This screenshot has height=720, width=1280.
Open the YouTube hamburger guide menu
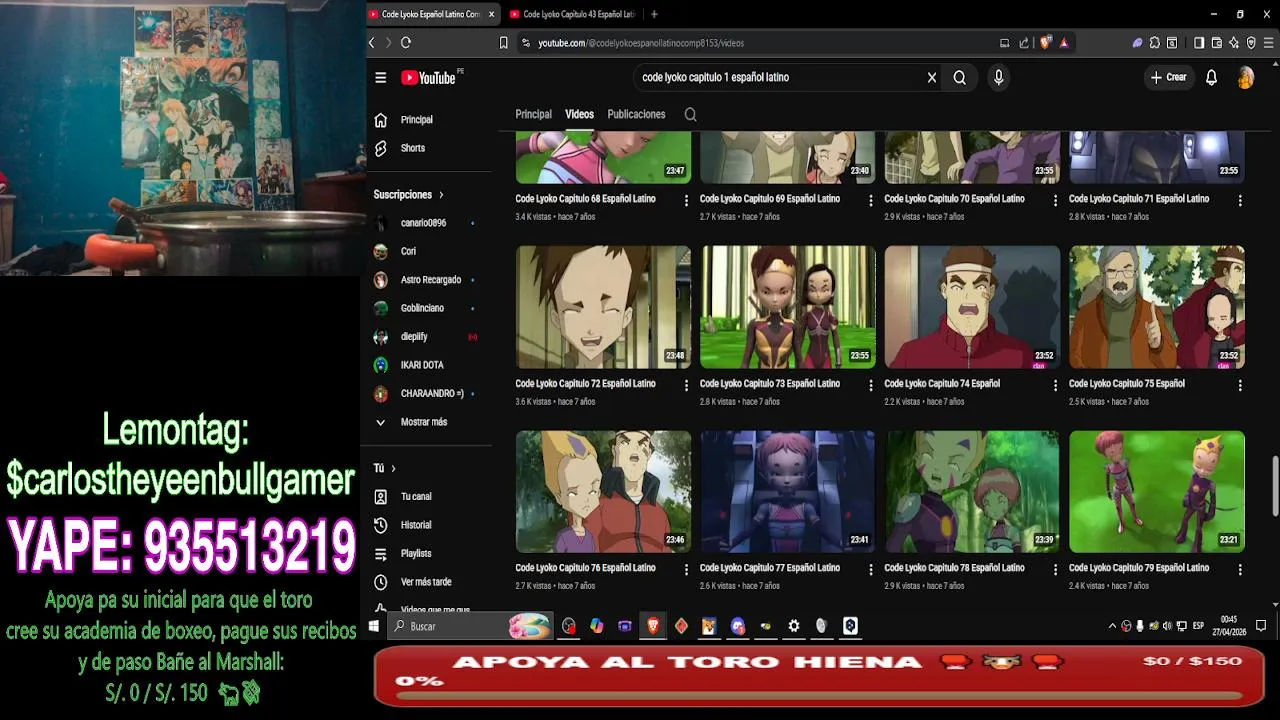pos(380,77)
